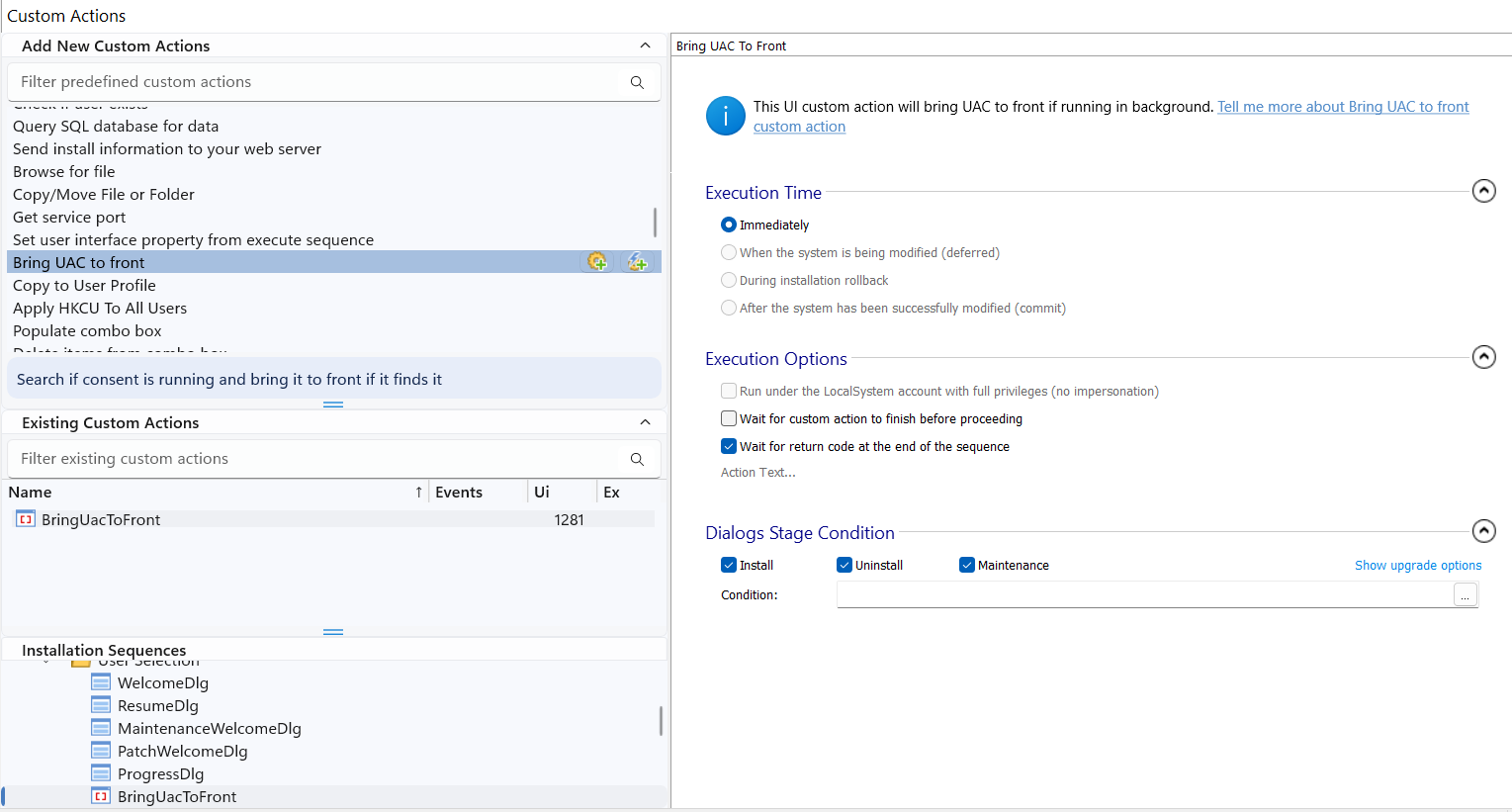The width and height of the screenshot is (1512, 812).
Task: Click search icon in existing actions filter
Action: tap(637, 459)
